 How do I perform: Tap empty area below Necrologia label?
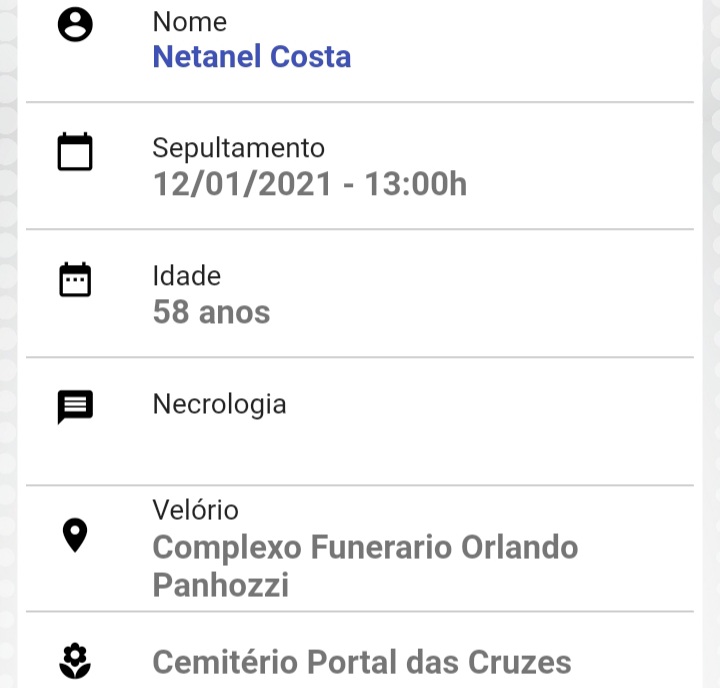pyautogui.click(x=360, y=452)
